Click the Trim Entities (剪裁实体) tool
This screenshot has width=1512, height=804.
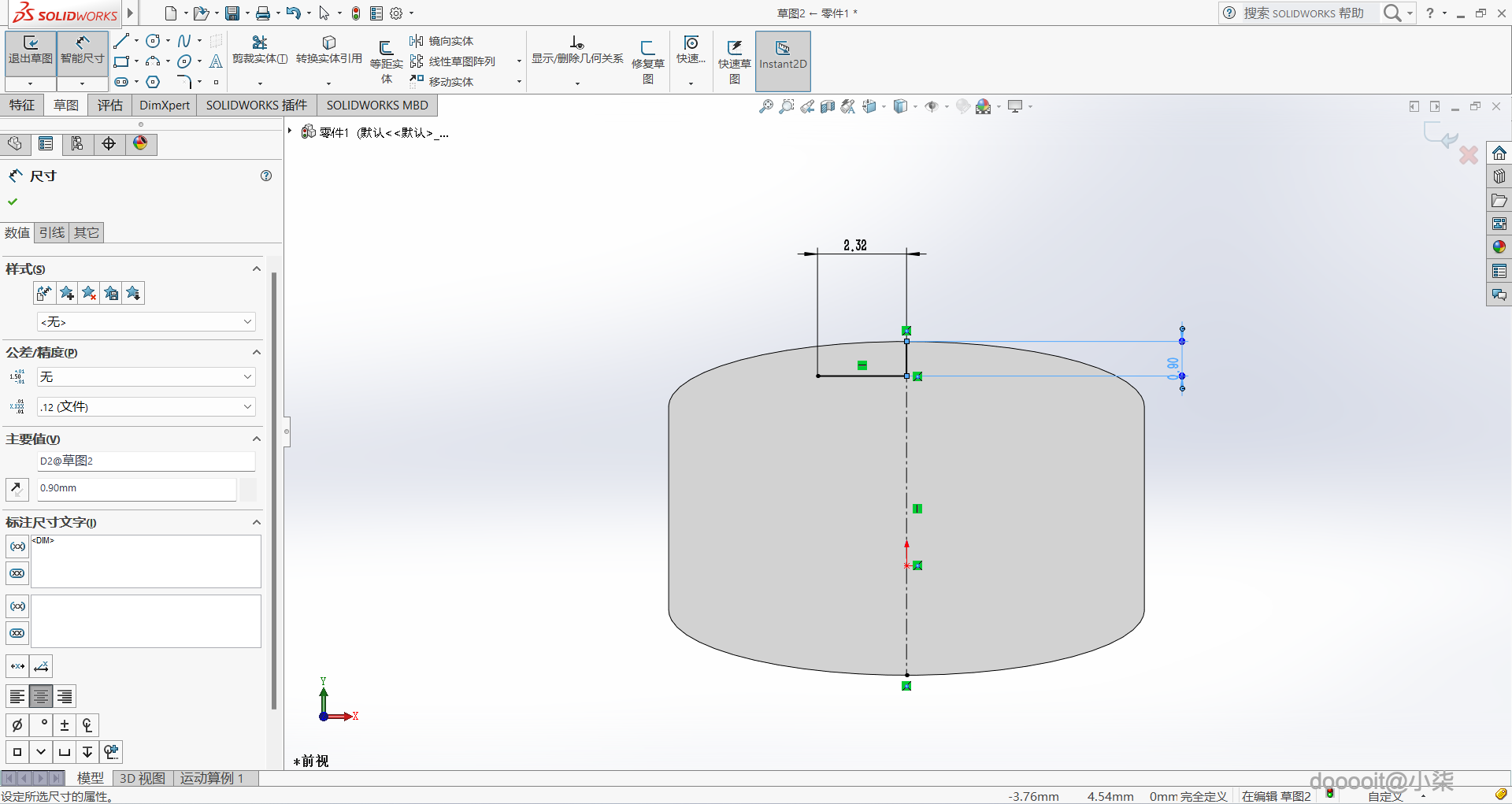click(x=259, y=49)
